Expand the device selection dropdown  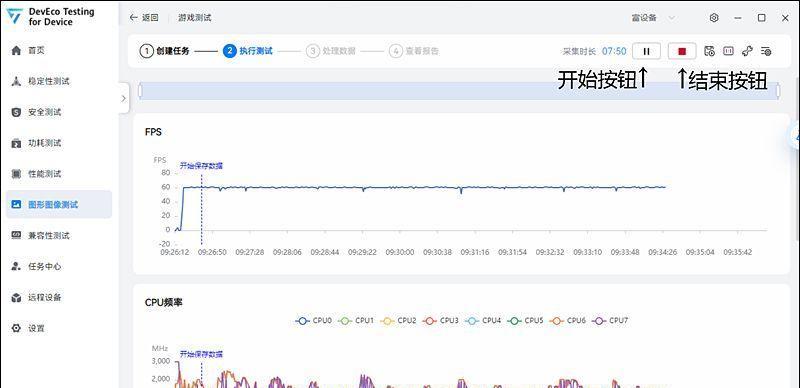(x=654, y=18)
